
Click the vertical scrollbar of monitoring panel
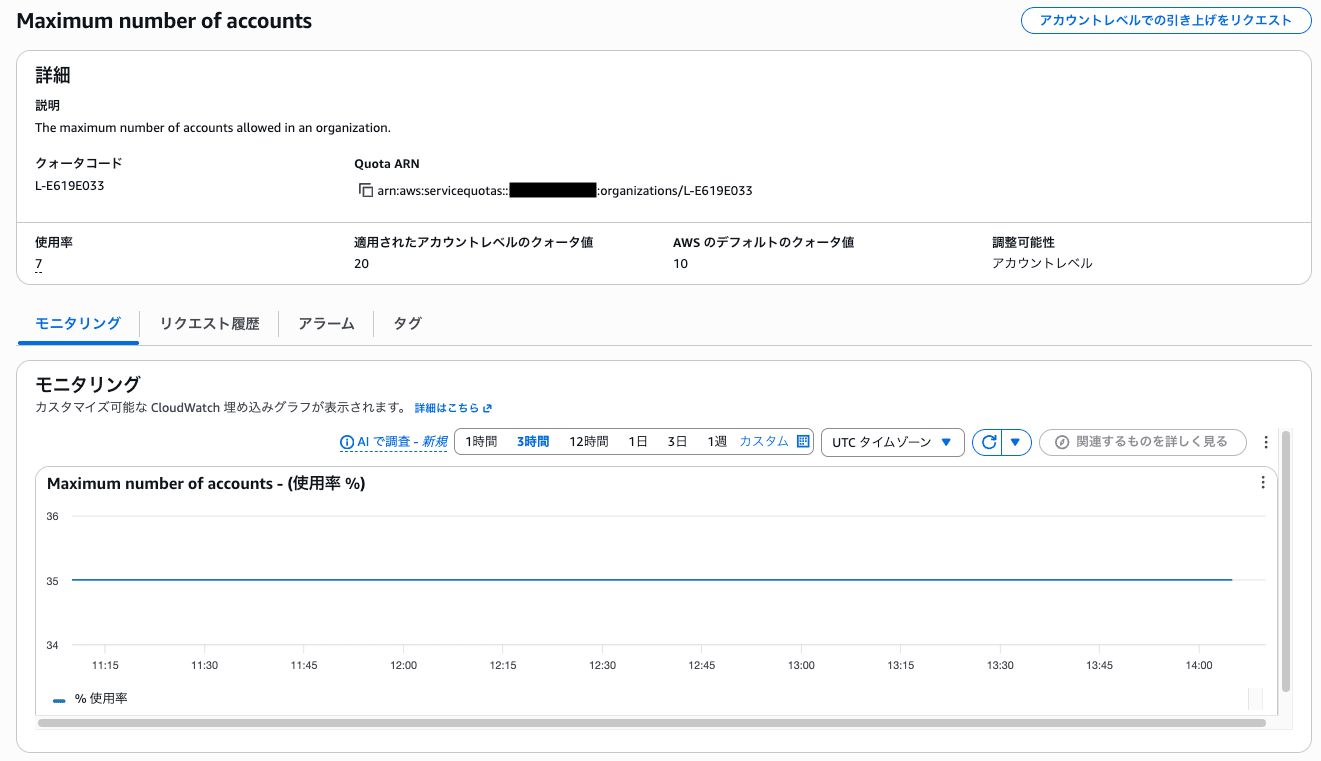pyautogui.click(x=1286, y=560)
